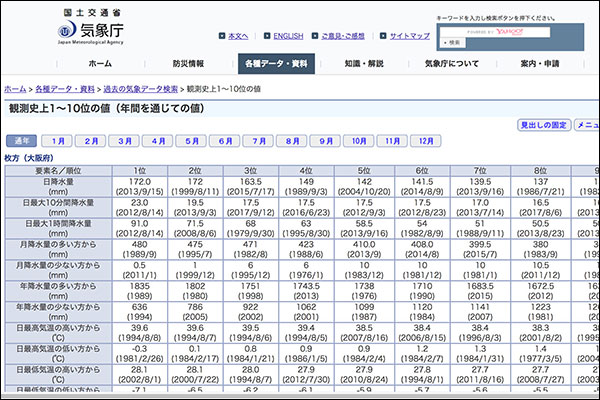Click the 日降水量 (mm) row header
The image size is (600, 400).
(58, 187)
